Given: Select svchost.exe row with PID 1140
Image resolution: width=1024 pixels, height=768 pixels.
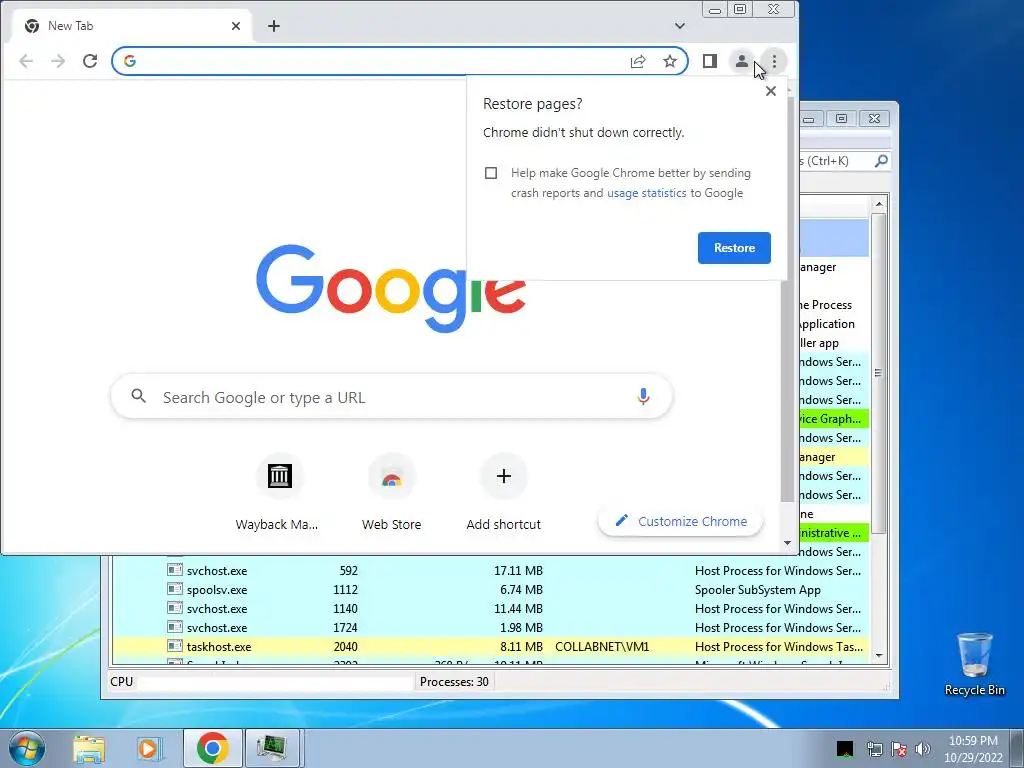Looking at the screenshot, I should 490,609.
